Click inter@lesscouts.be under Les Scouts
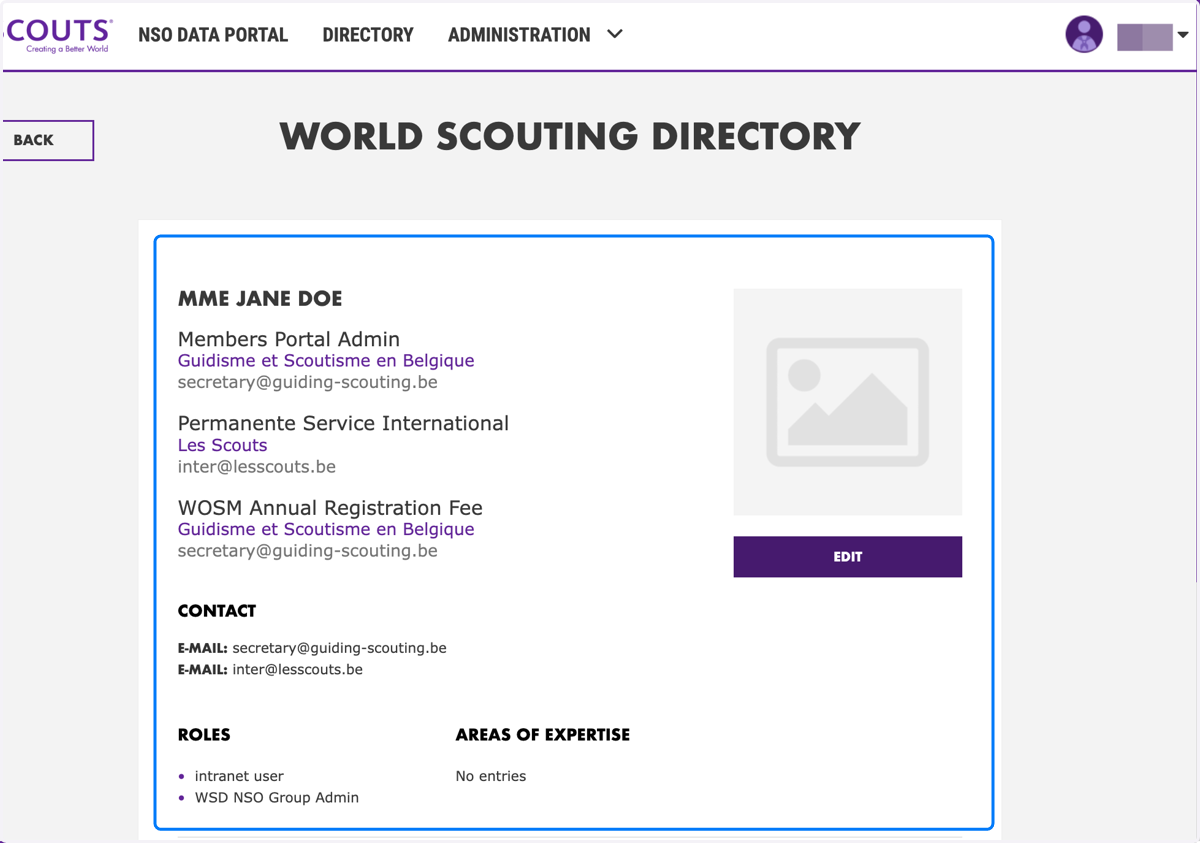 pos(257,467)
